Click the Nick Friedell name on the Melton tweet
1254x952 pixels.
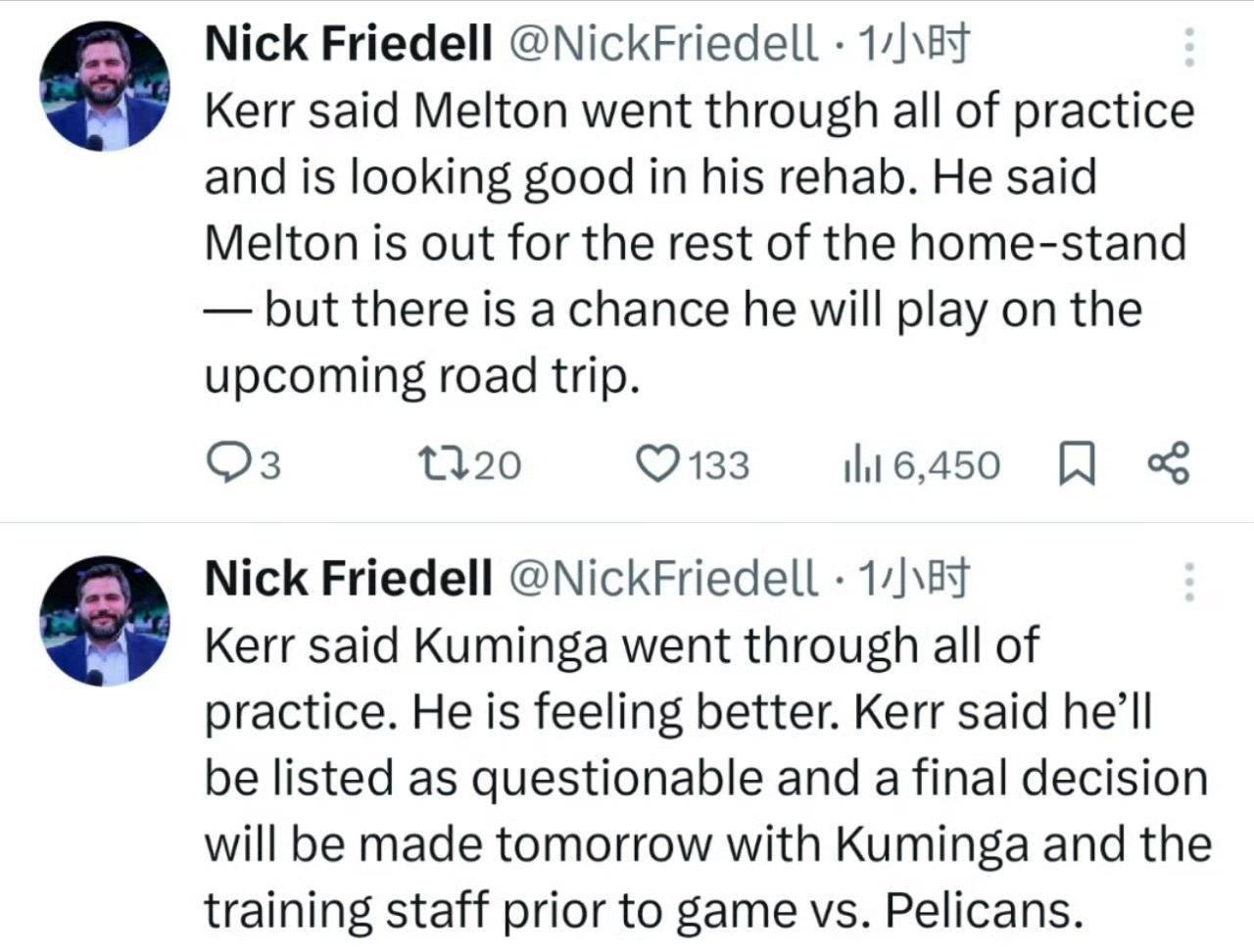coord(349,43)
